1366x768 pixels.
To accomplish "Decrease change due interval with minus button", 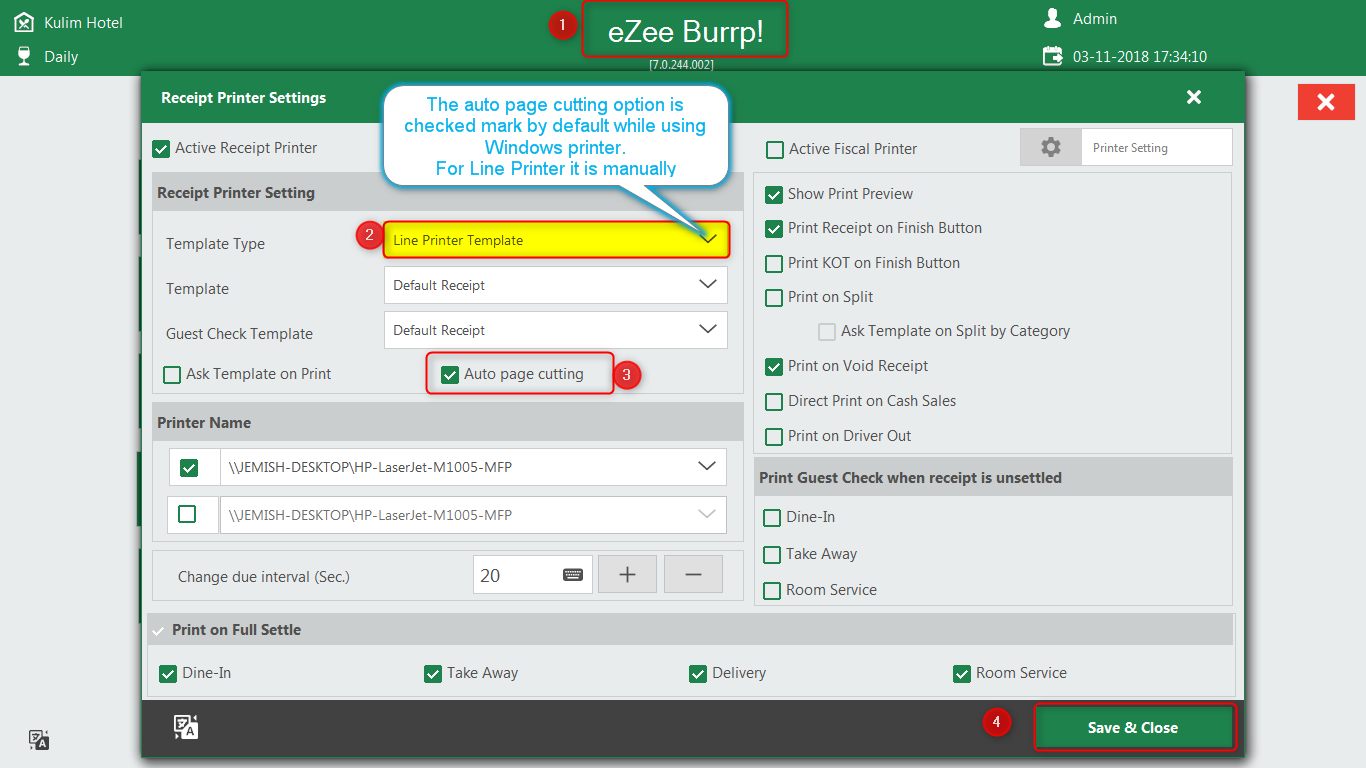I will pyautogui.click(x=693, y=575).
